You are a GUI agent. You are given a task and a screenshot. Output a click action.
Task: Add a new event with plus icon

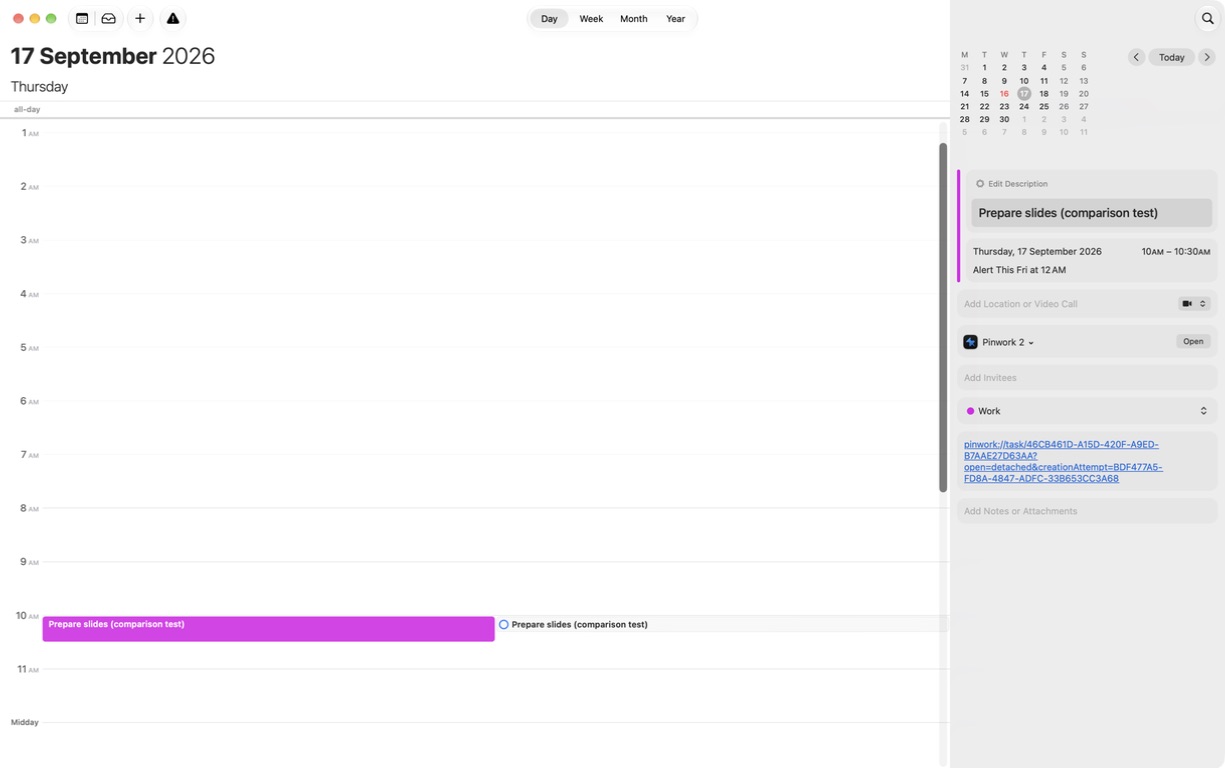click(140, 18)
